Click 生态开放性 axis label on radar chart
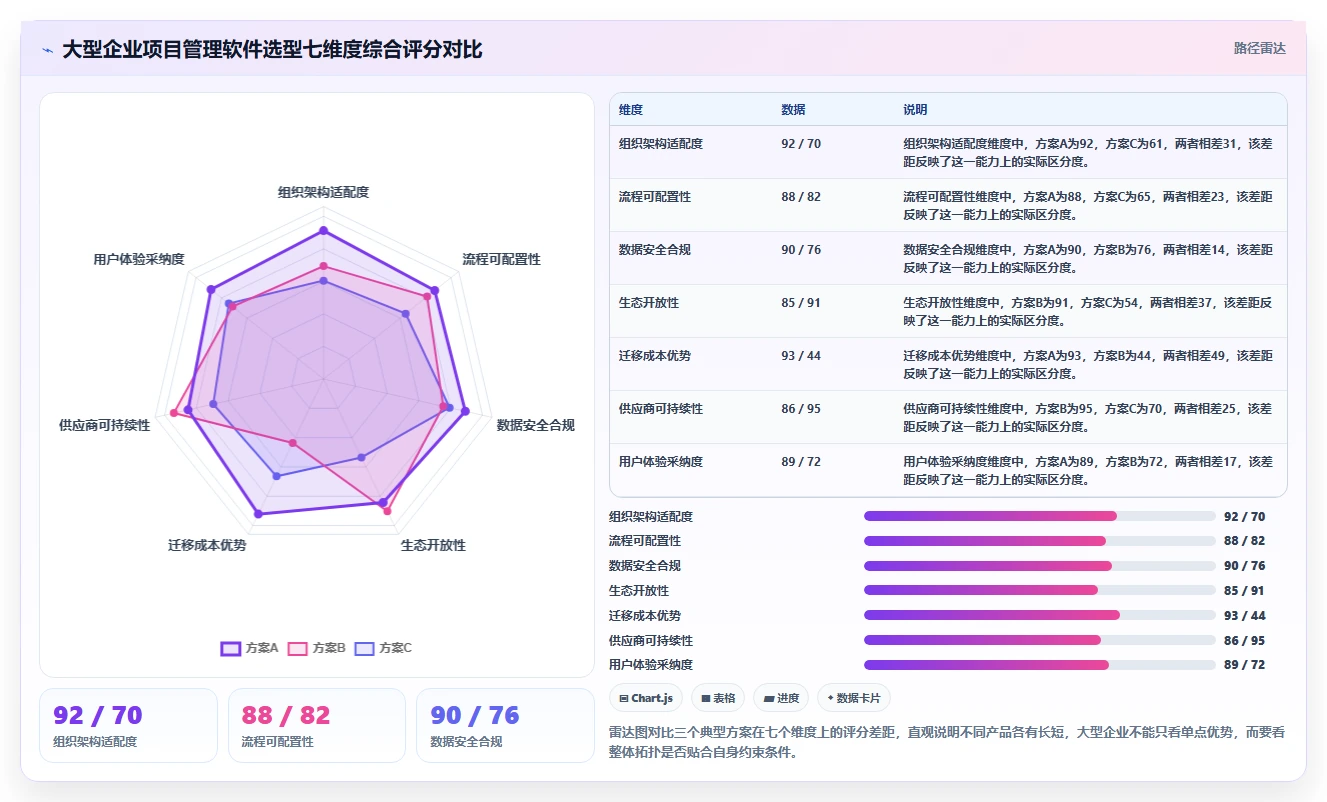The width and height of the screenshot is (1327, 802). [x=433, y=545]
